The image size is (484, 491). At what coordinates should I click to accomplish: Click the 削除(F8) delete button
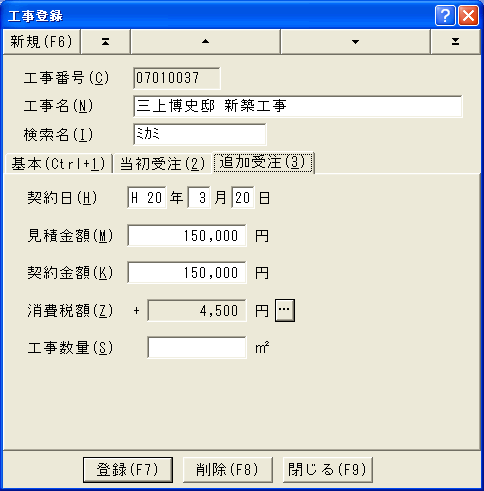[228, 470]
